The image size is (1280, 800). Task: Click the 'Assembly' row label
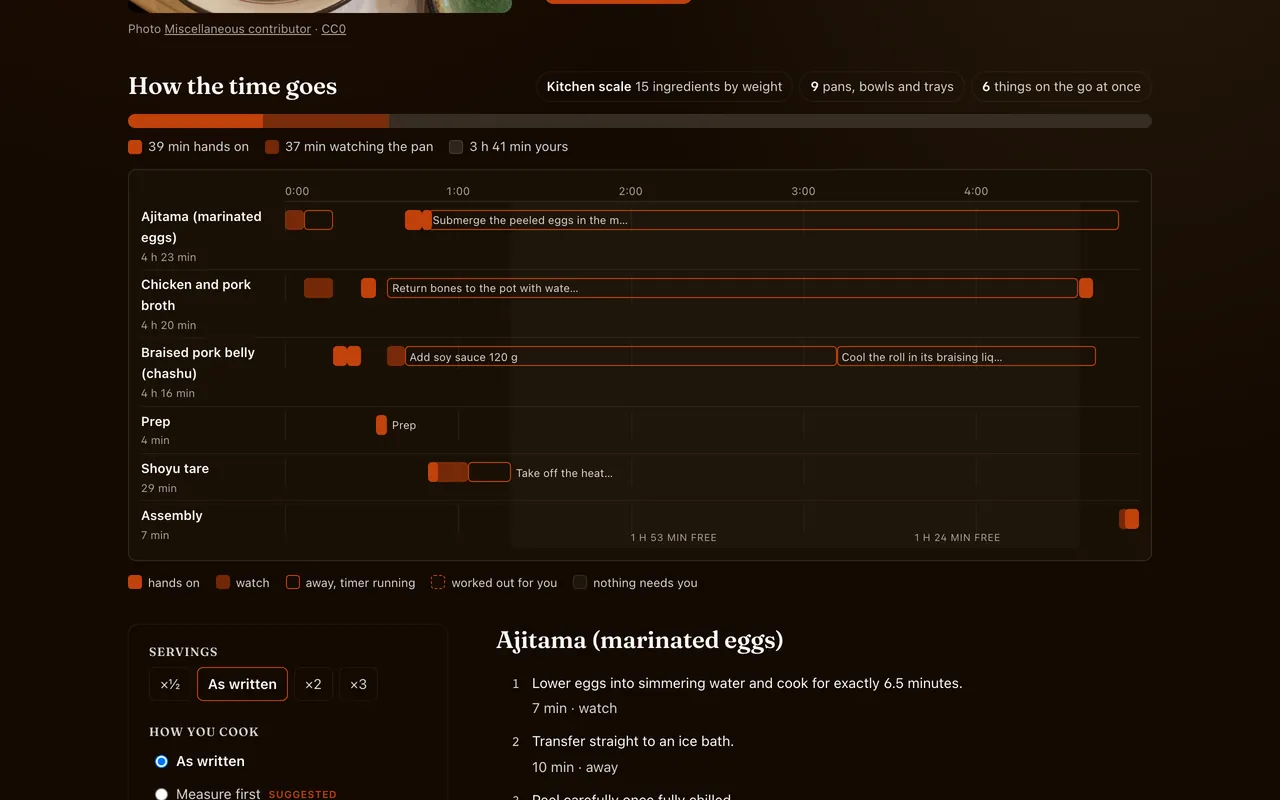click(172, 515)
